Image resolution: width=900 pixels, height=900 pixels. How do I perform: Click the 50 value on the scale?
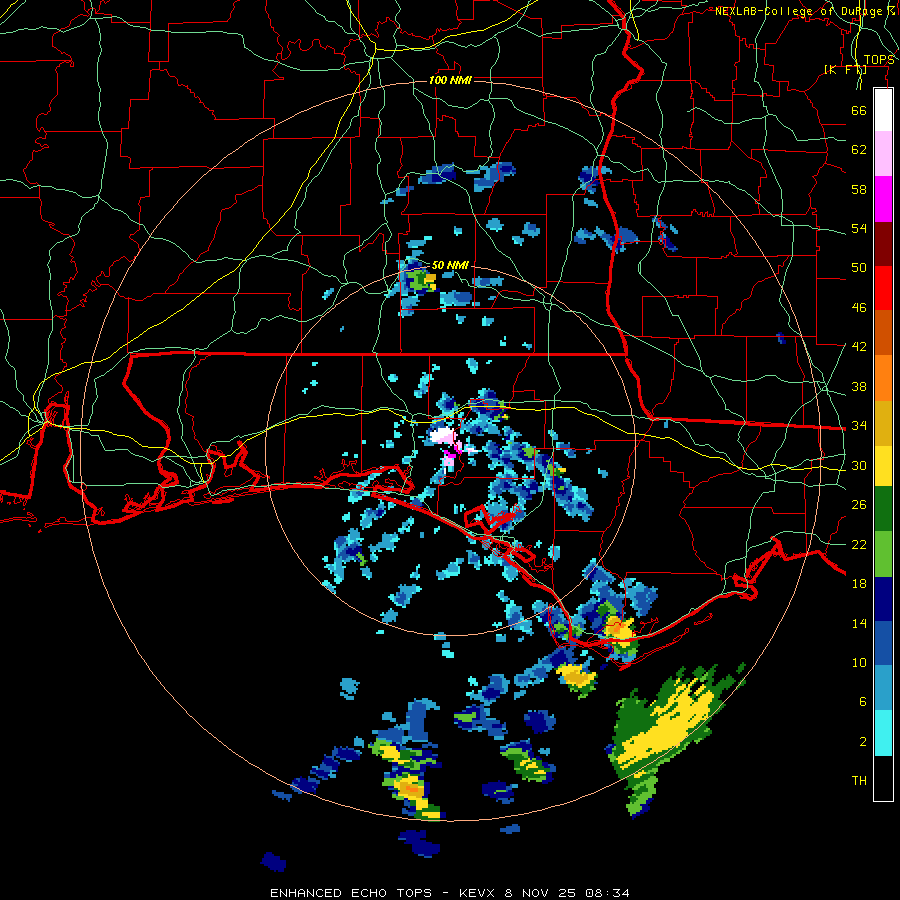pos(859,267)
